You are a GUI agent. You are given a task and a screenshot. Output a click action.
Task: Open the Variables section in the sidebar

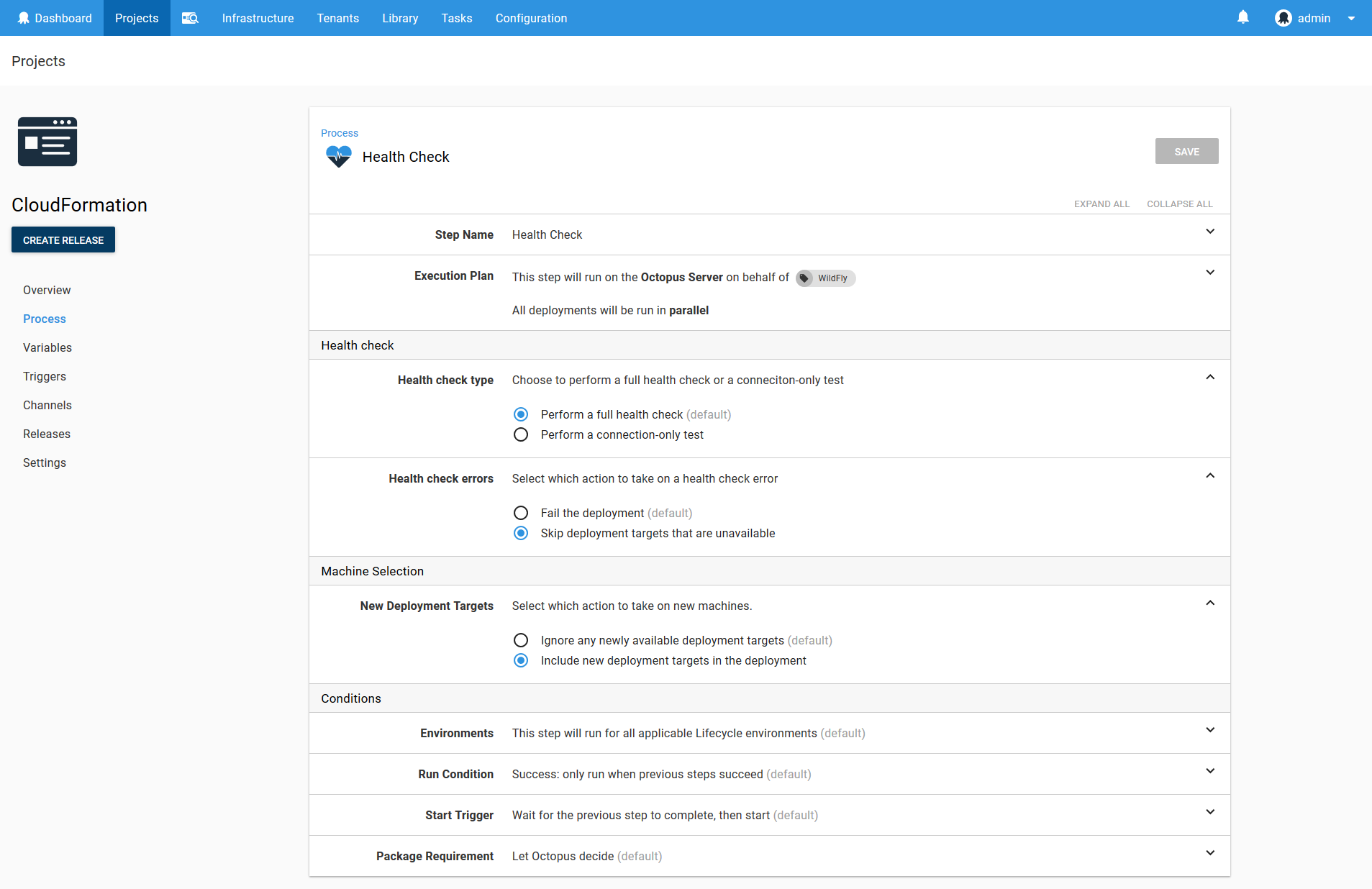tap(47, 347)
